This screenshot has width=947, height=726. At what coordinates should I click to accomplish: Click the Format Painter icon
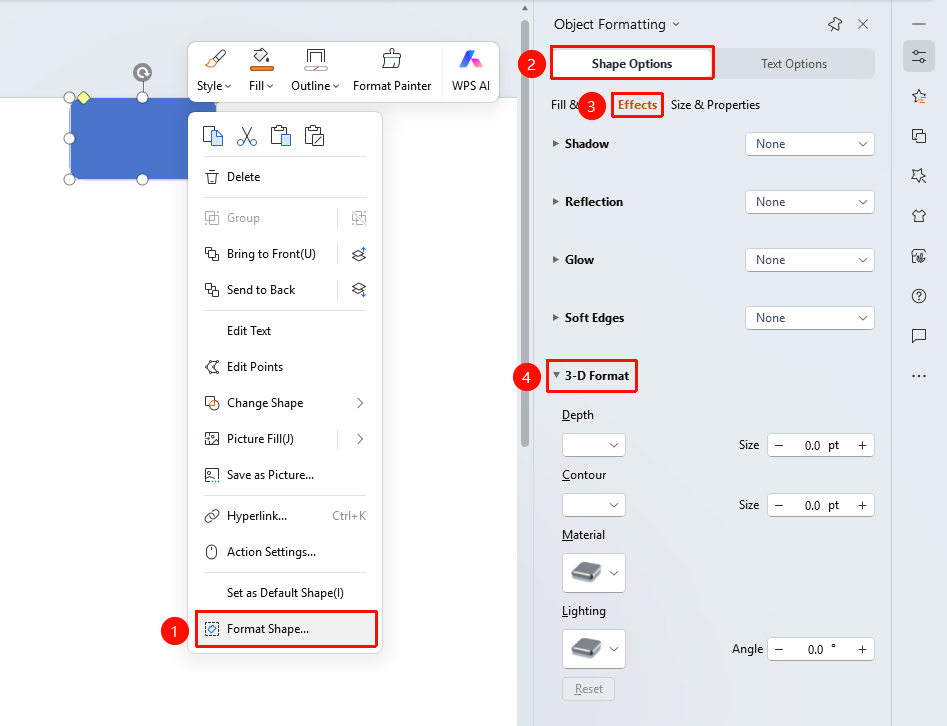(391, 59)
